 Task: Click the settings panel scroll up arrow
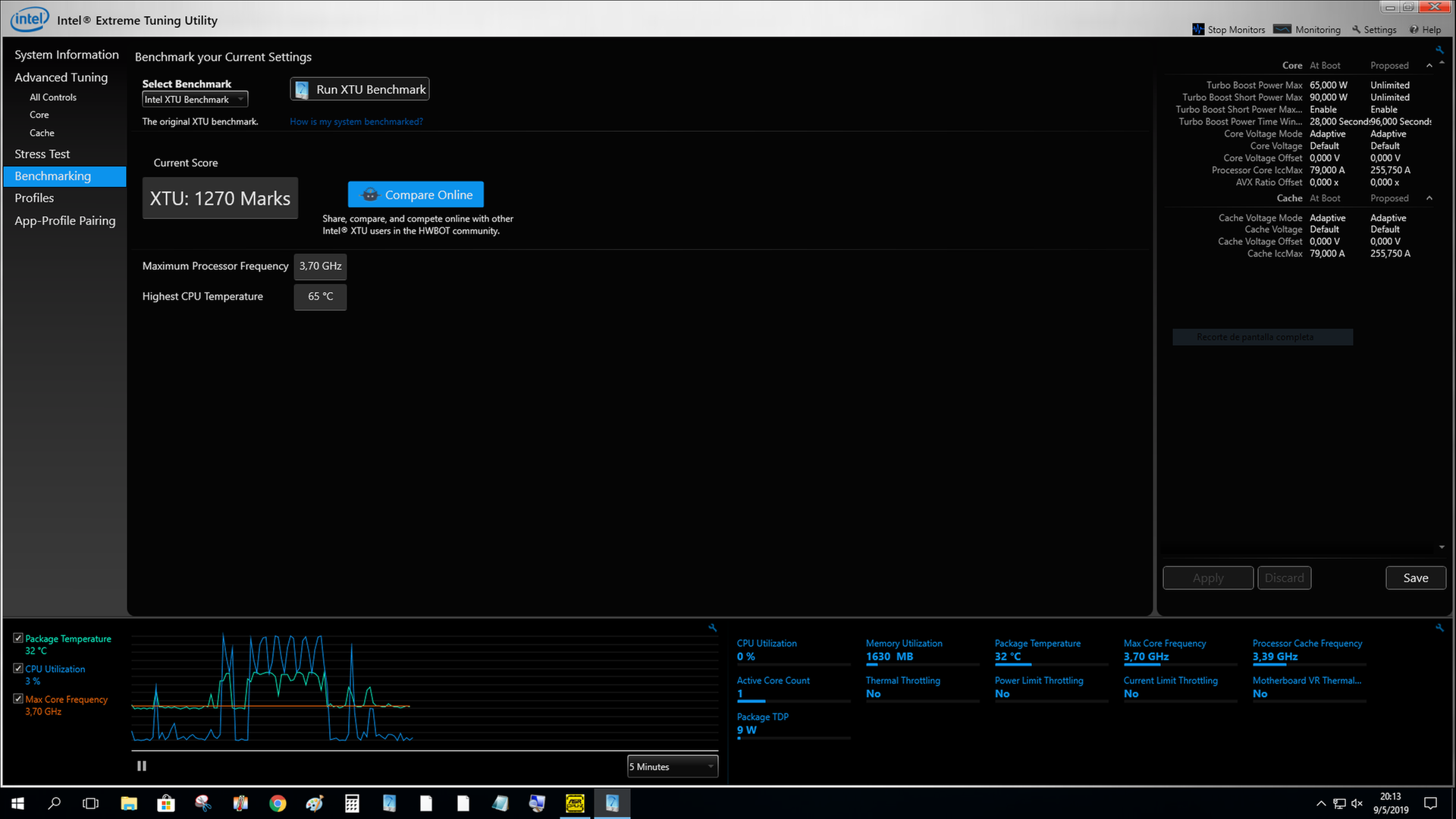coord(1442,63)
